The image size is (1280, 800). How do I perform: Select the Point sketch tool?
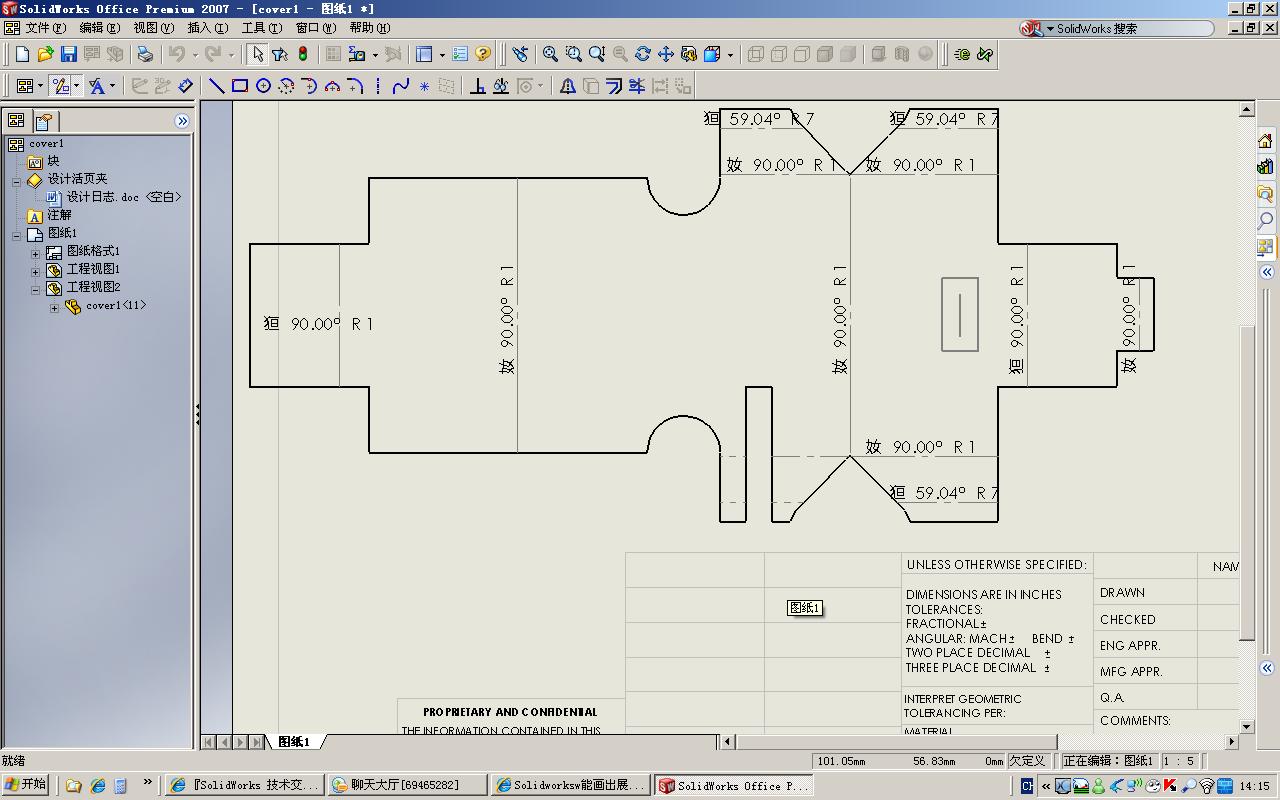coord(424,86)
